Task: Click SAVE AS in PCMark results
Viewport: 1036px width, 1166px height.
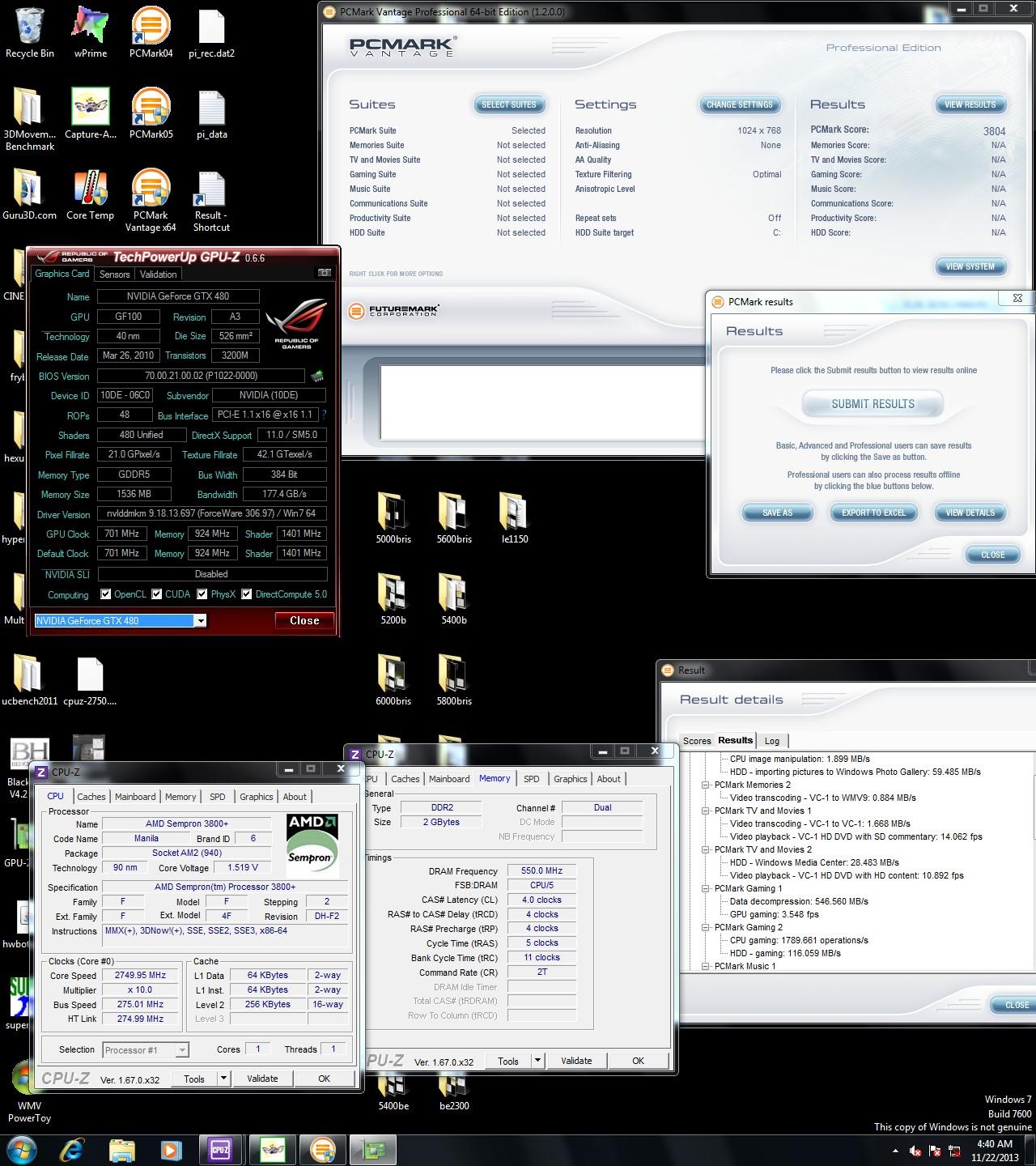Action: pyautogui.click(x=777, y=513)
